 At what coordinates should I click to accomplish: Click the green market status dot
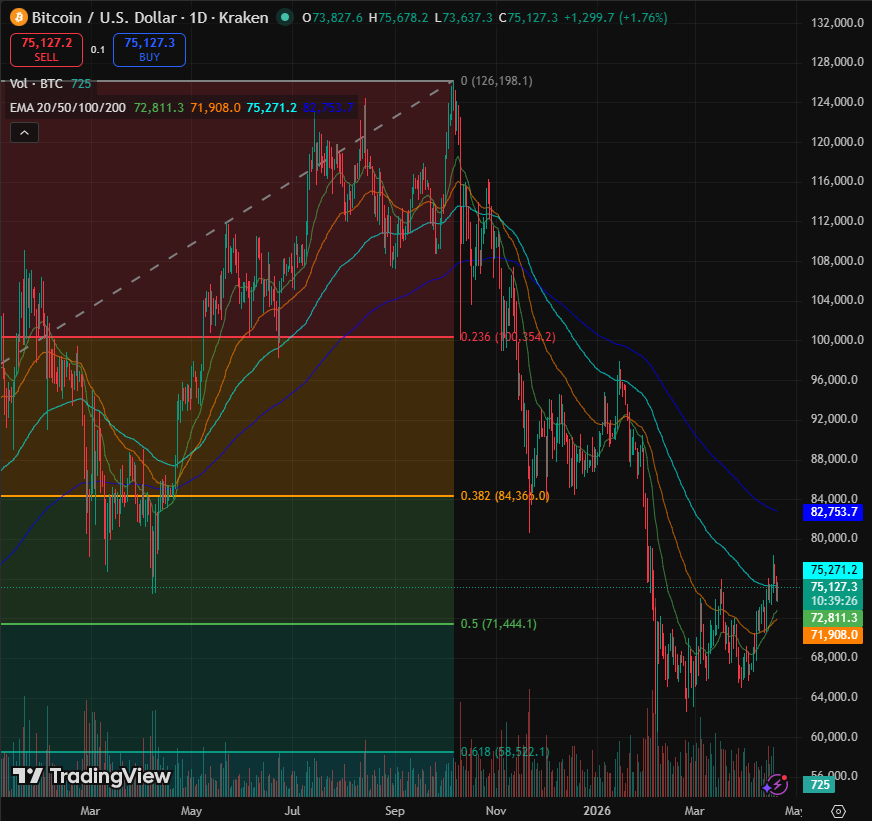tap(285, 17)
